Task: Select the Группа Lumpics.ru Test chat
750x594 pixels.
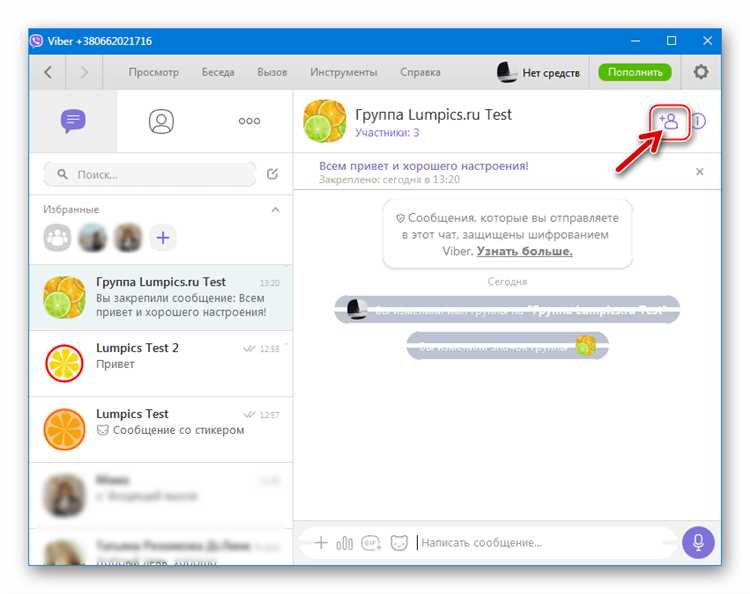Action: [x=161, y=297]
